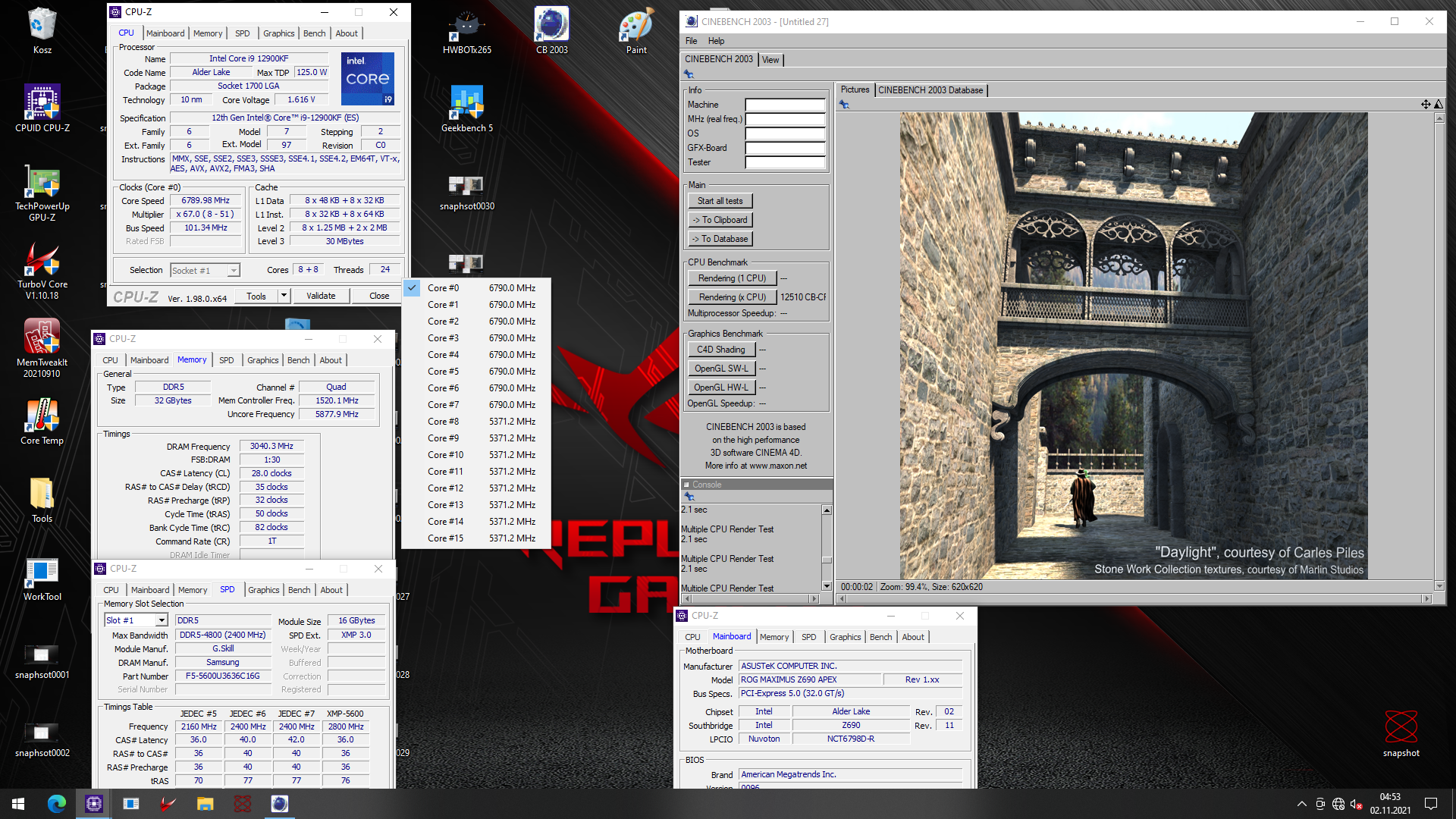Open the HWBOTx265 desktop shortcut

pos(467,32)
